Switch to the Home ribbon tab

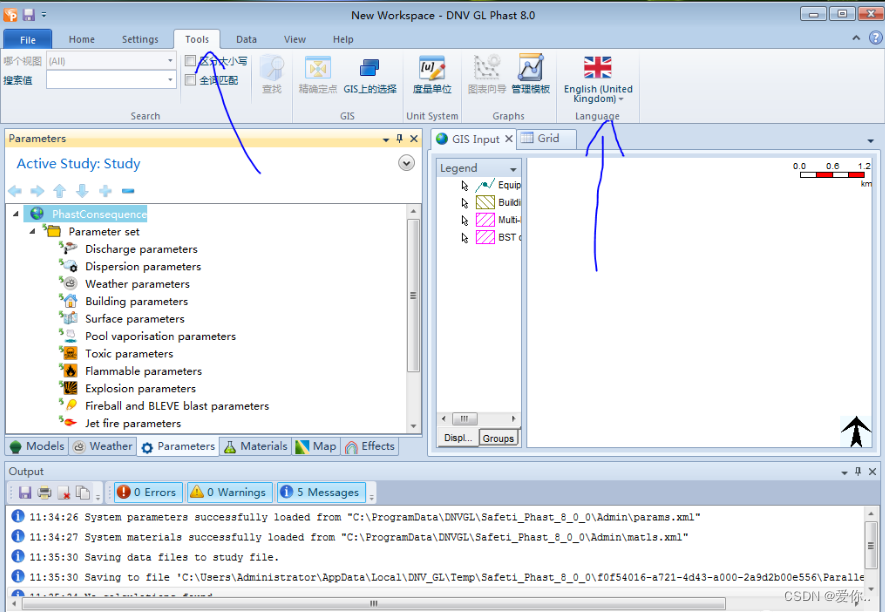pos(82,39)
